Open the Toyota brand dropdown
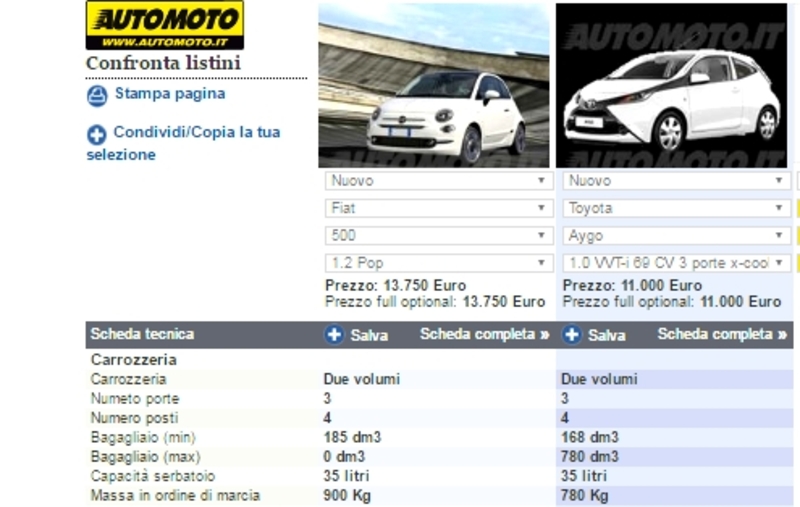The width and height of the screenshot is (800, 507). coord(677,208)
